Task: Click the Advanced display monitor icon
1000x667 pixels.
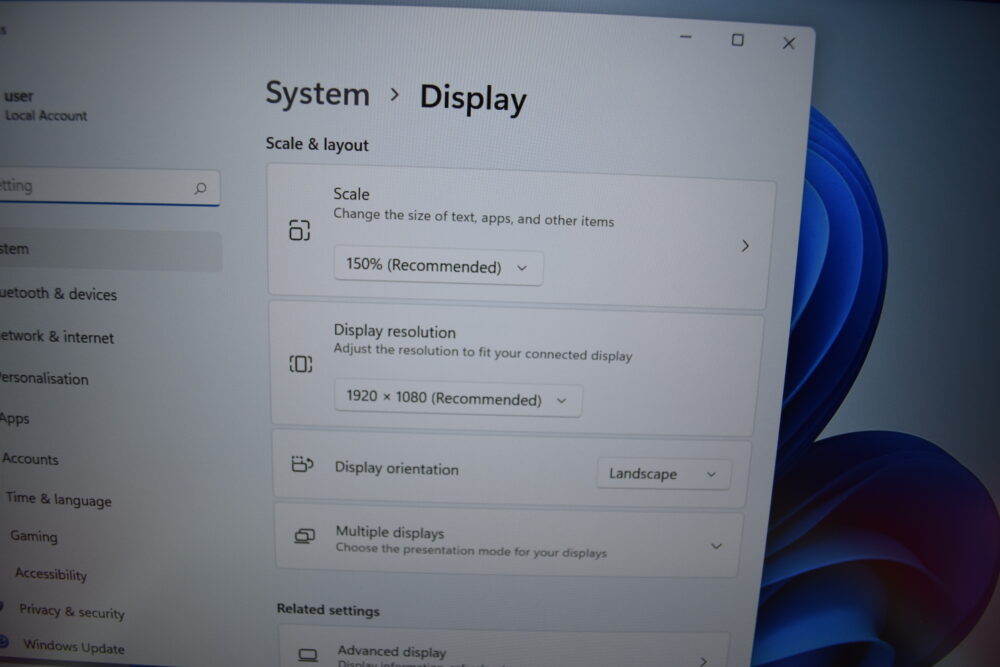Action: click(x=308, y=654)
